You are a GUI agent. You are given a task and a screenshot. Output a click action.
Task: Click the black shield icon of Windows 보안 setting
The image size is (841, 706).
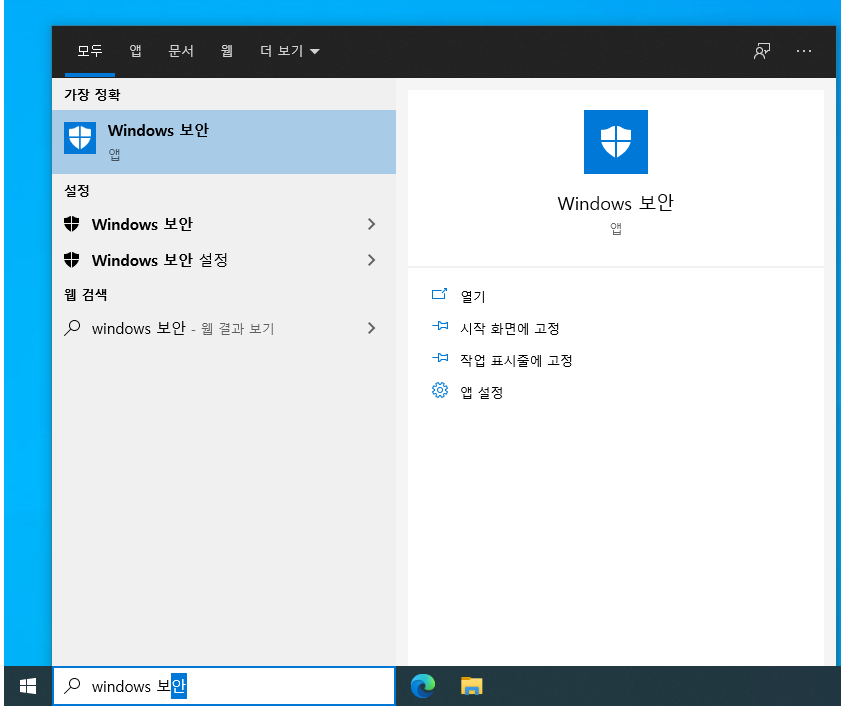[x=71, y=224]
